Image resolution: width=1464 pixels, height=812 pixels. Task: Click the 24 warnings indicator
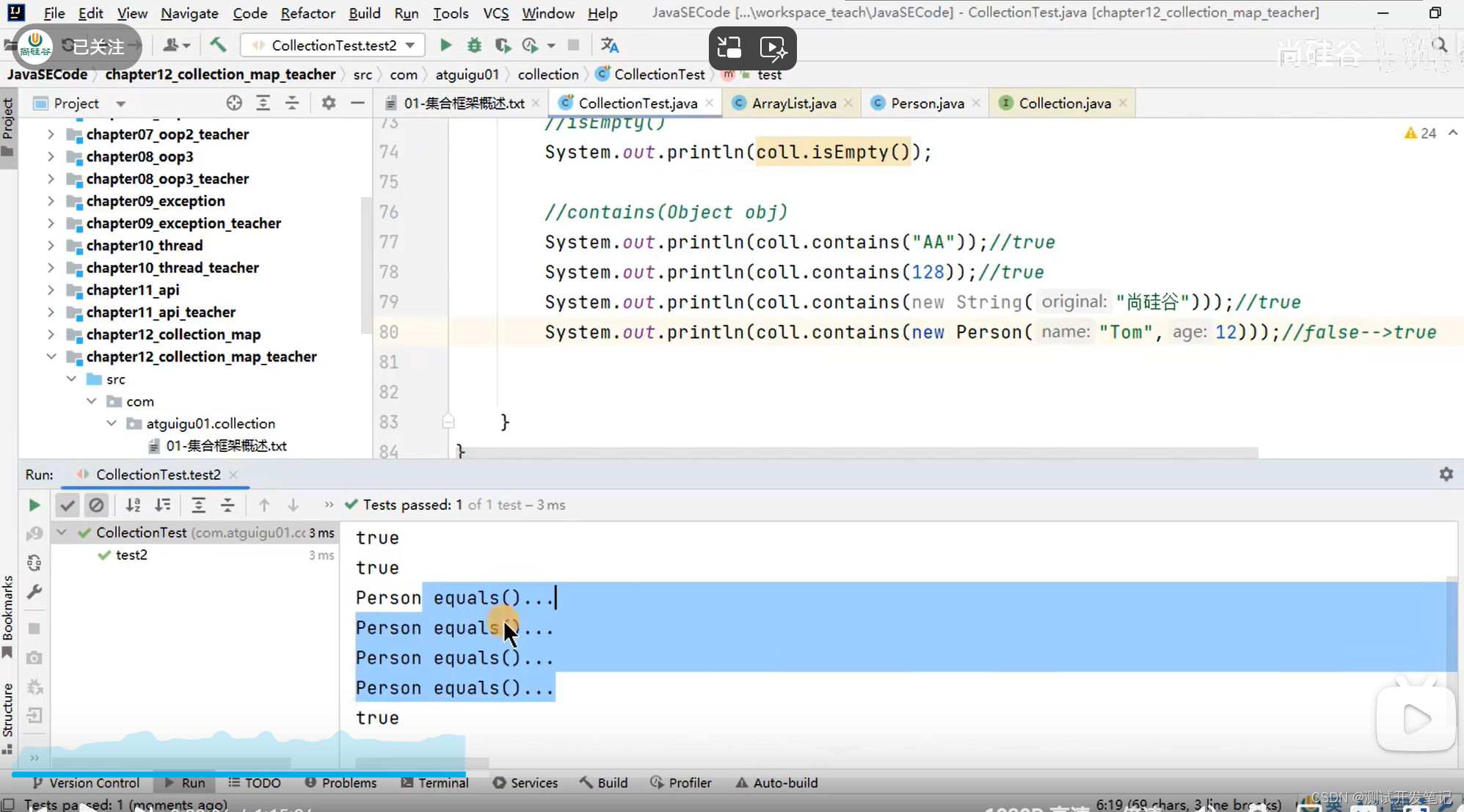[1421, 133]
